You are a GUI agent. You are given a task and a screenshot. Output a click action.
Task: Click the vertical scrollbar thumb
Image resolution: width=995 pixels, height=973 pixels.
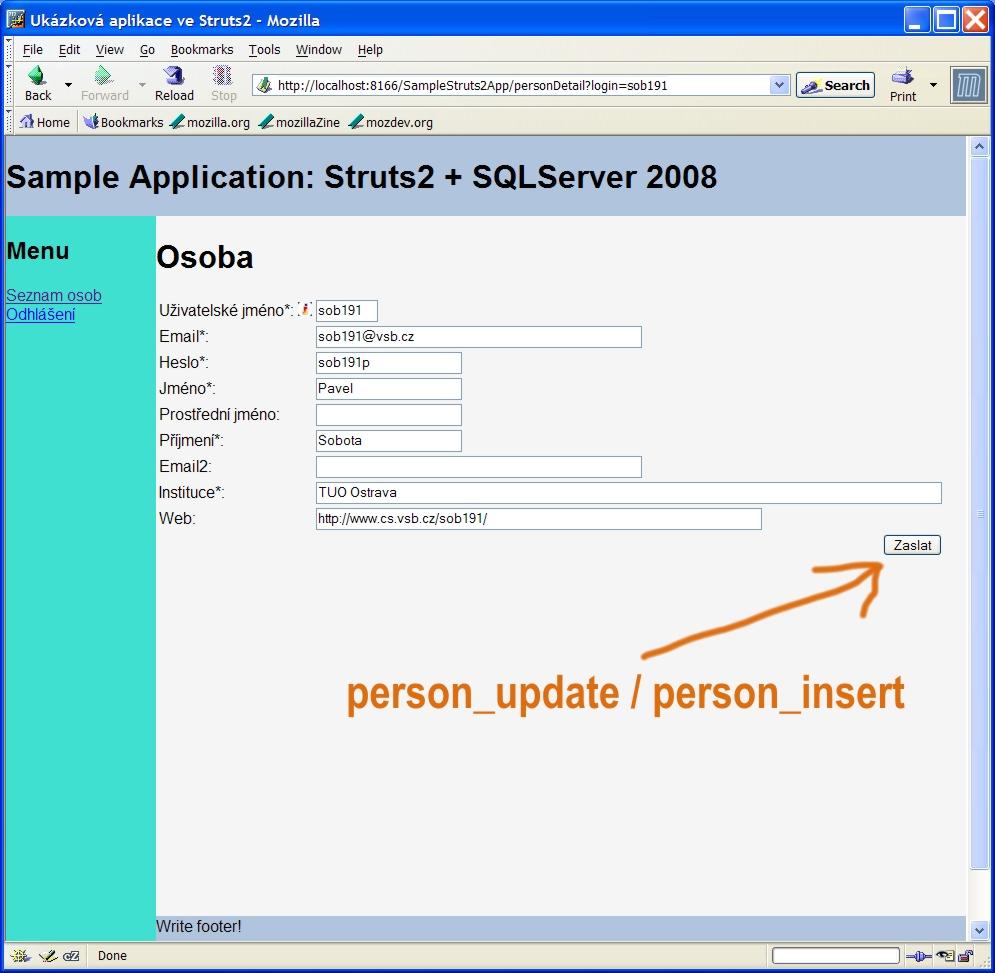click(x=979, y=513)
